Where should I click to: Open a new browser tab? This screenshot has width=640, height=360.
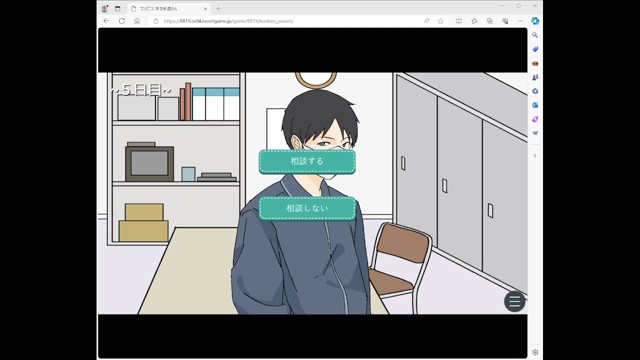point(218,9)
